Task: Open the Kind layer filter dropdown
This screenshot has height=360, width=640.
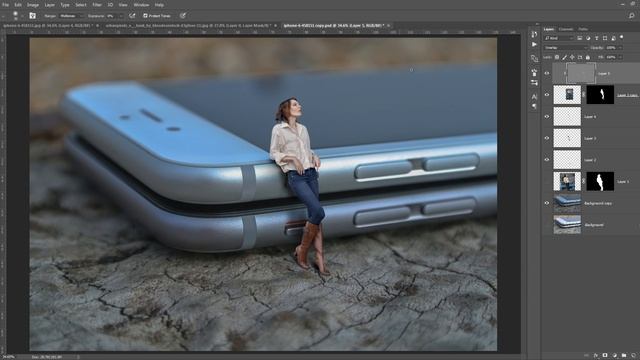Action: tap(558, 38)
